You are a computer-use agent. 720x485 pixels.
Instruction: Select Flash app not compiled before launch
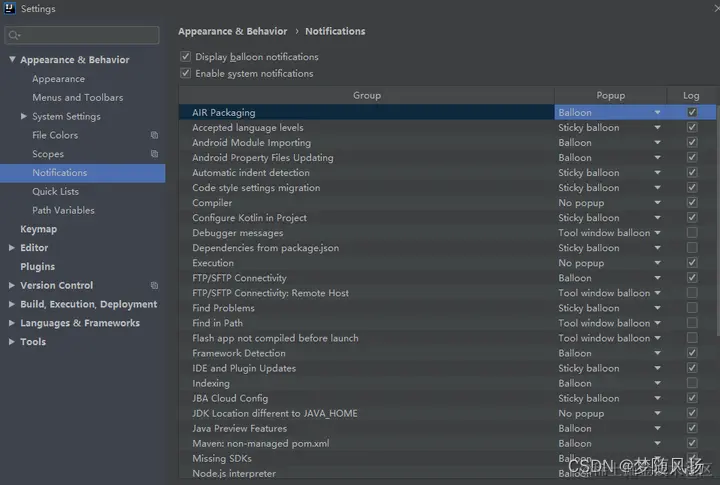tap(366, 338)
